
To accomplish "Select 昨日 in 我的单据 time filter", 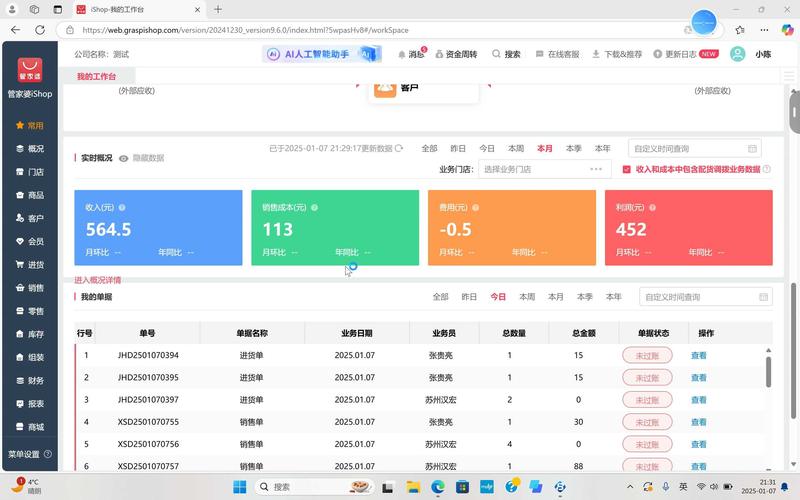I will pyautogui.click(x=469, y=297).
